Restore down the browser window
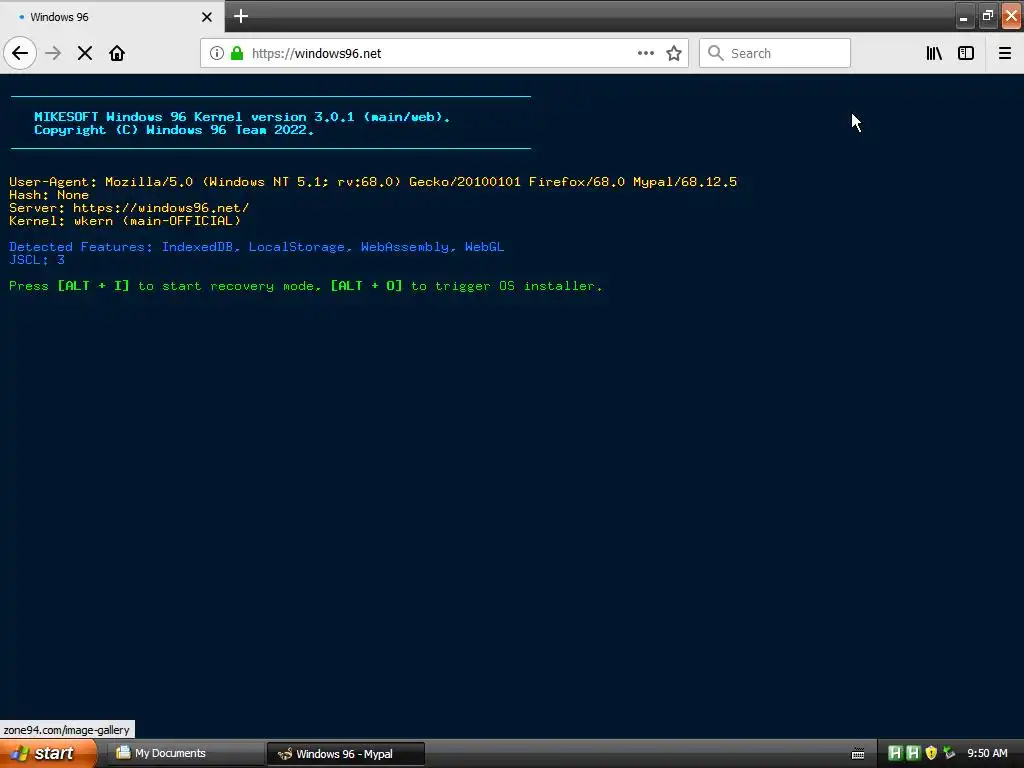 point(987,17)
